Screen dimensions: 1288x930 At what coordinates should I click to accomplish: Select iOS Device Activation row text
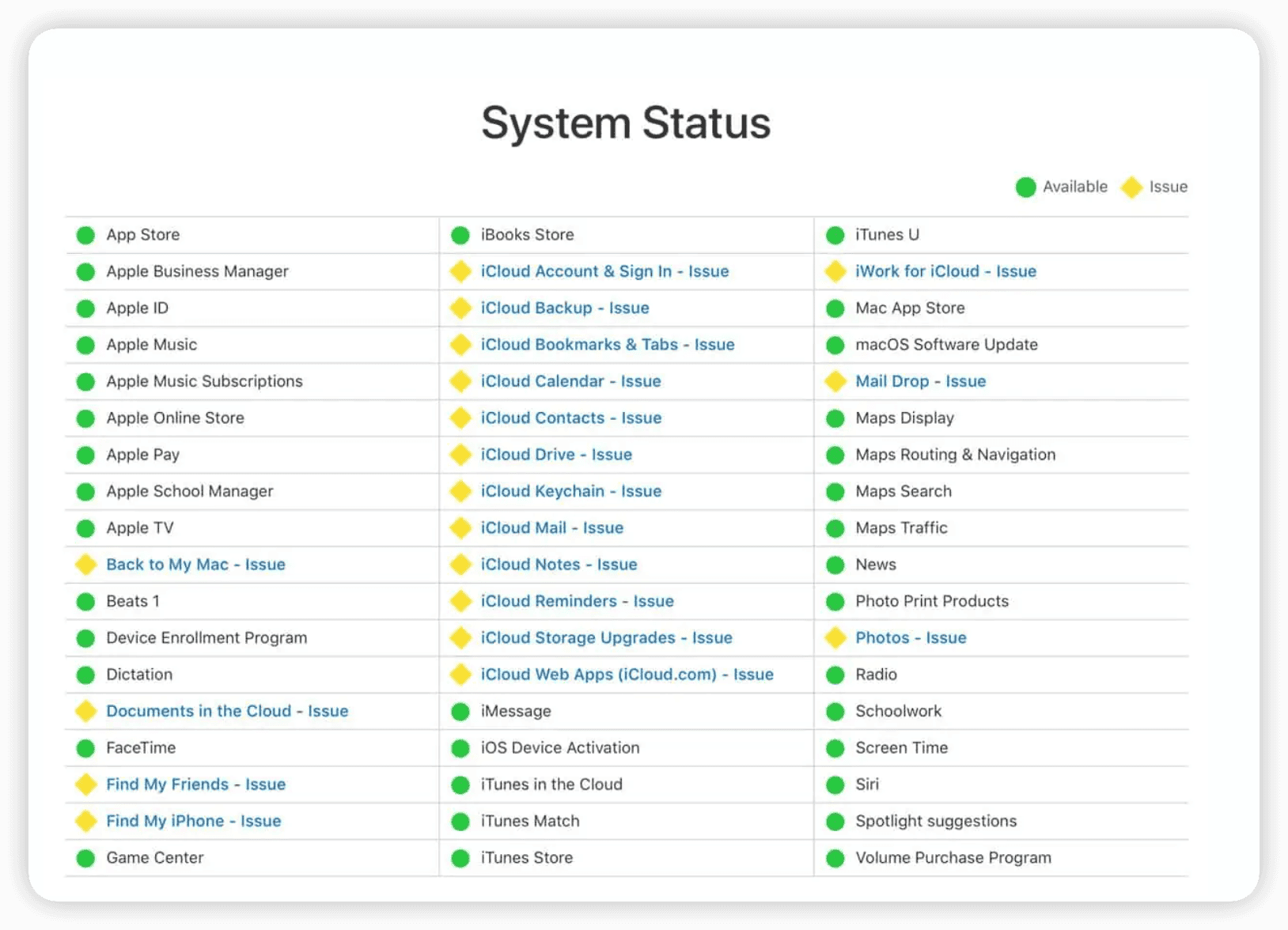[x=559, y=747]
